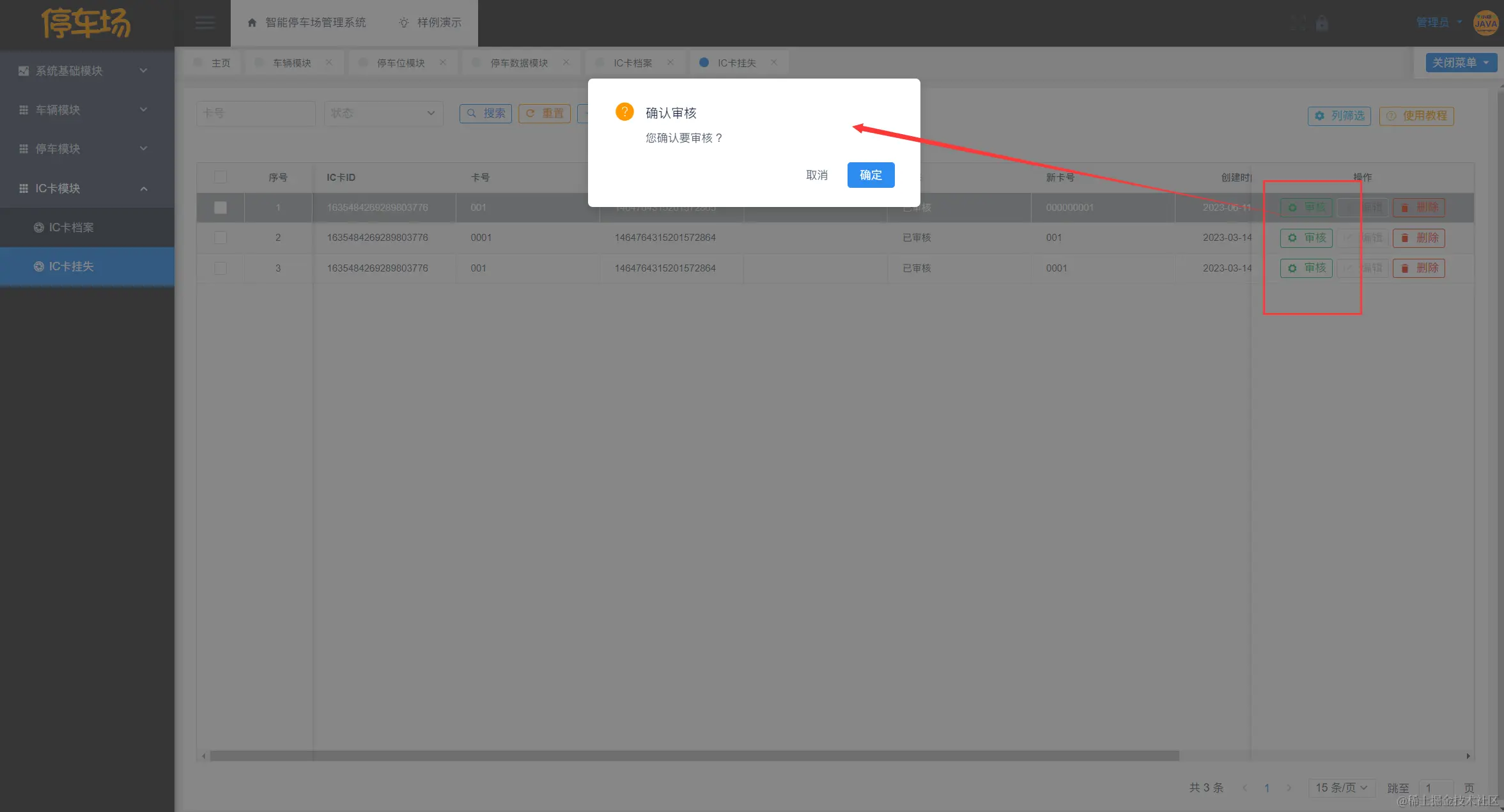The width and height of the screenshot is (1504, 812).
Task: Click the hamburger menu collapse icon
Action: coord(205,23)
